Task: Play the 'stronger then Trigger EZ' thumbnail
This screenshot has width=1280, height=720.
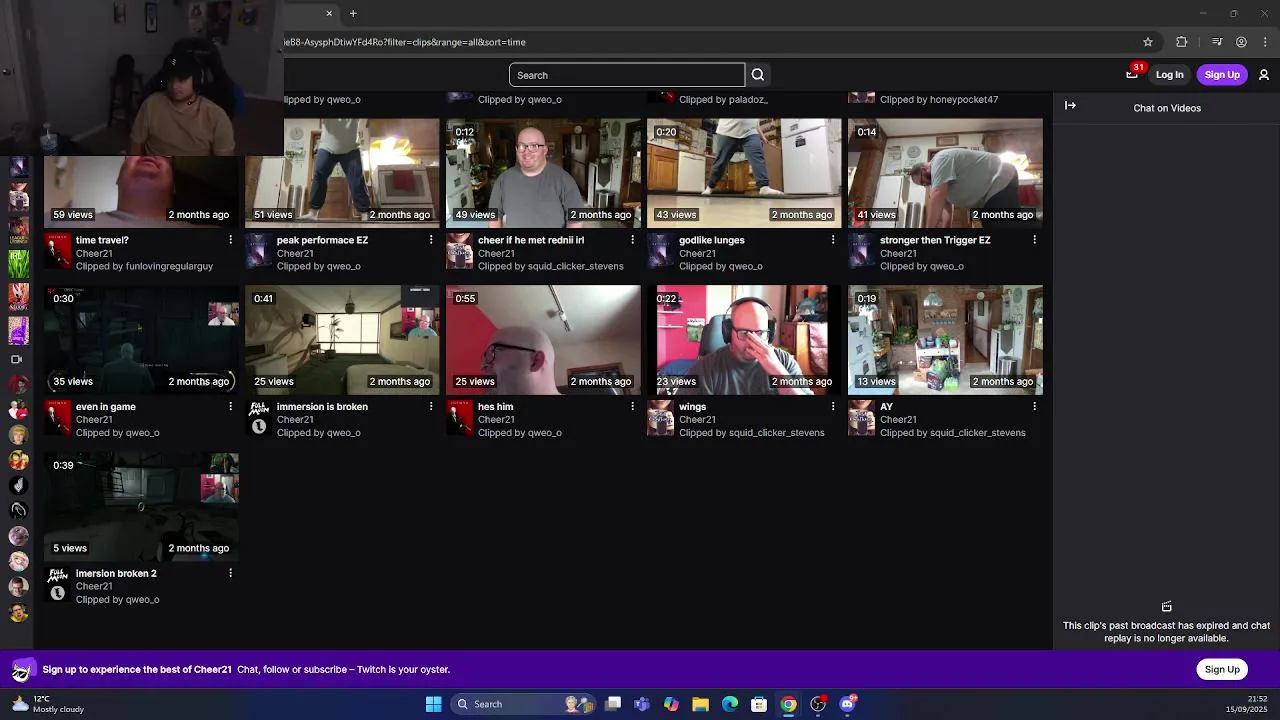Action: point(945,172)
